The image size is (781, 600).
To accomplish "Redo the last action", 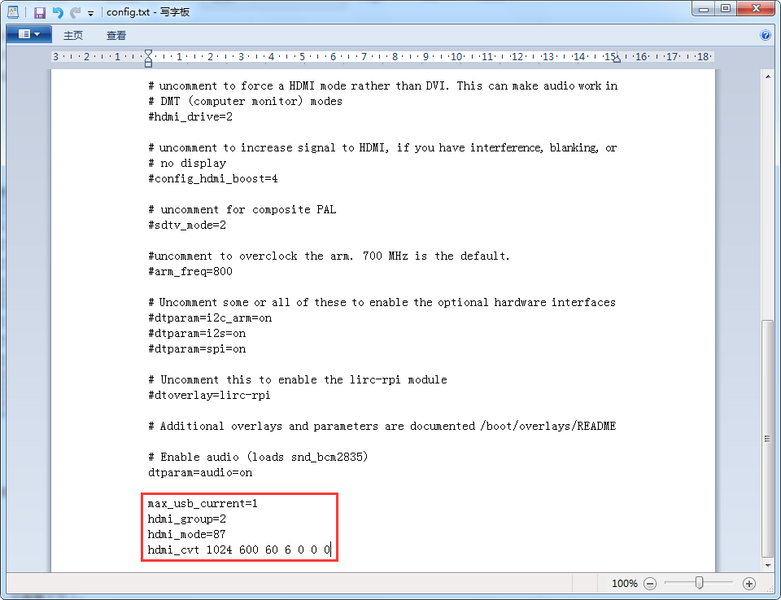I will click(x=75, y=12).
